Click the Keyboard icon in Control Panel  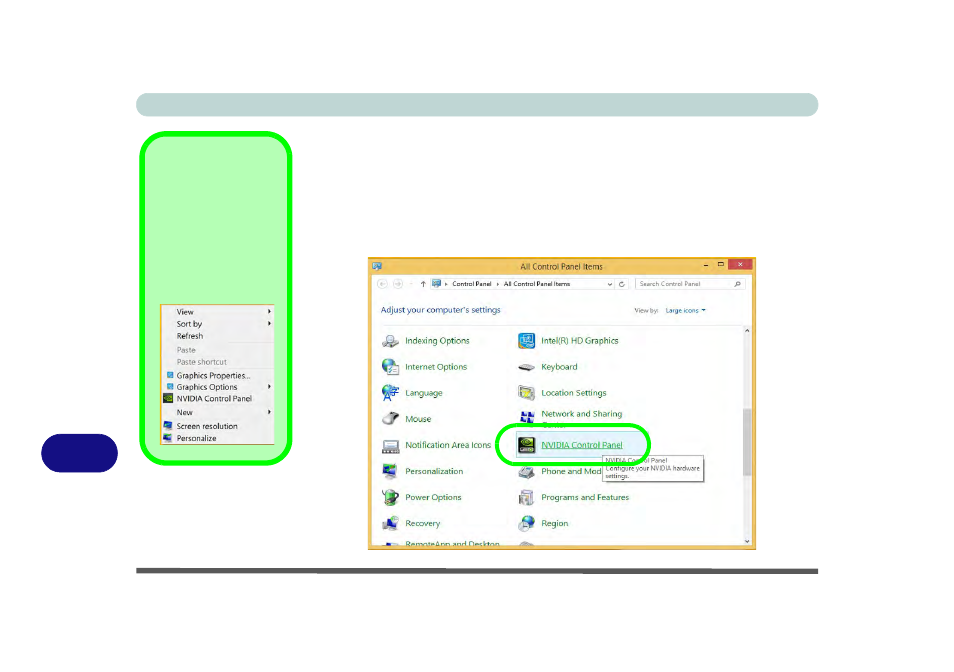(526, 367)
